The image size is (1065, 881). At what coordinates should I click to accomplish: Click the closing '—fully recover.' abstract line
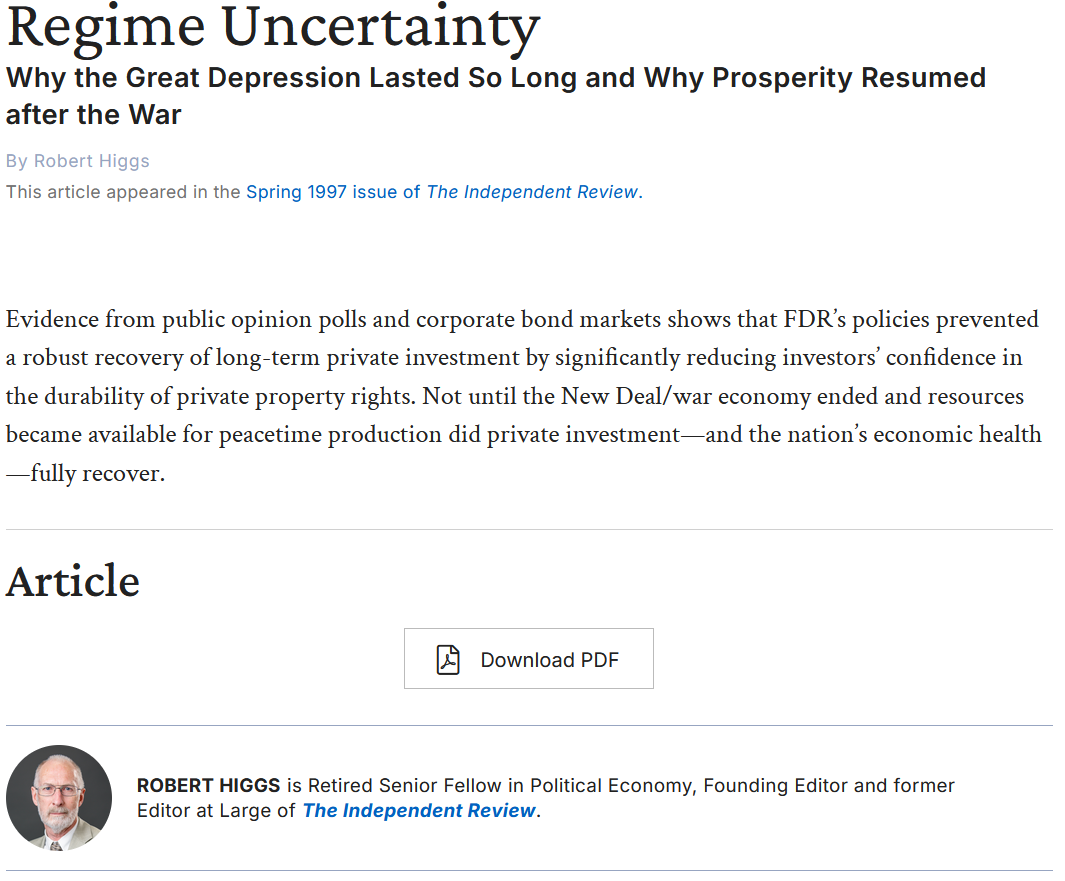click(86, 473)
